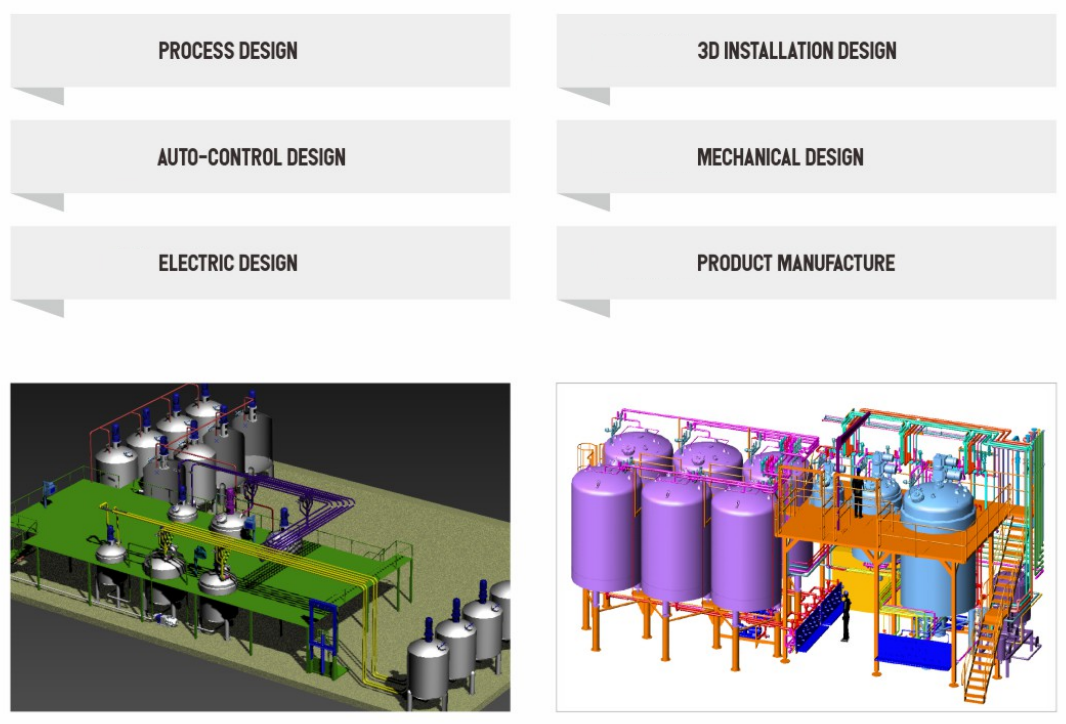Viewport: 1066px width, 724px height.
Task: Click the folded corner under Auto-Control Design
Action: pyautogui.click(x=45, y=201)
